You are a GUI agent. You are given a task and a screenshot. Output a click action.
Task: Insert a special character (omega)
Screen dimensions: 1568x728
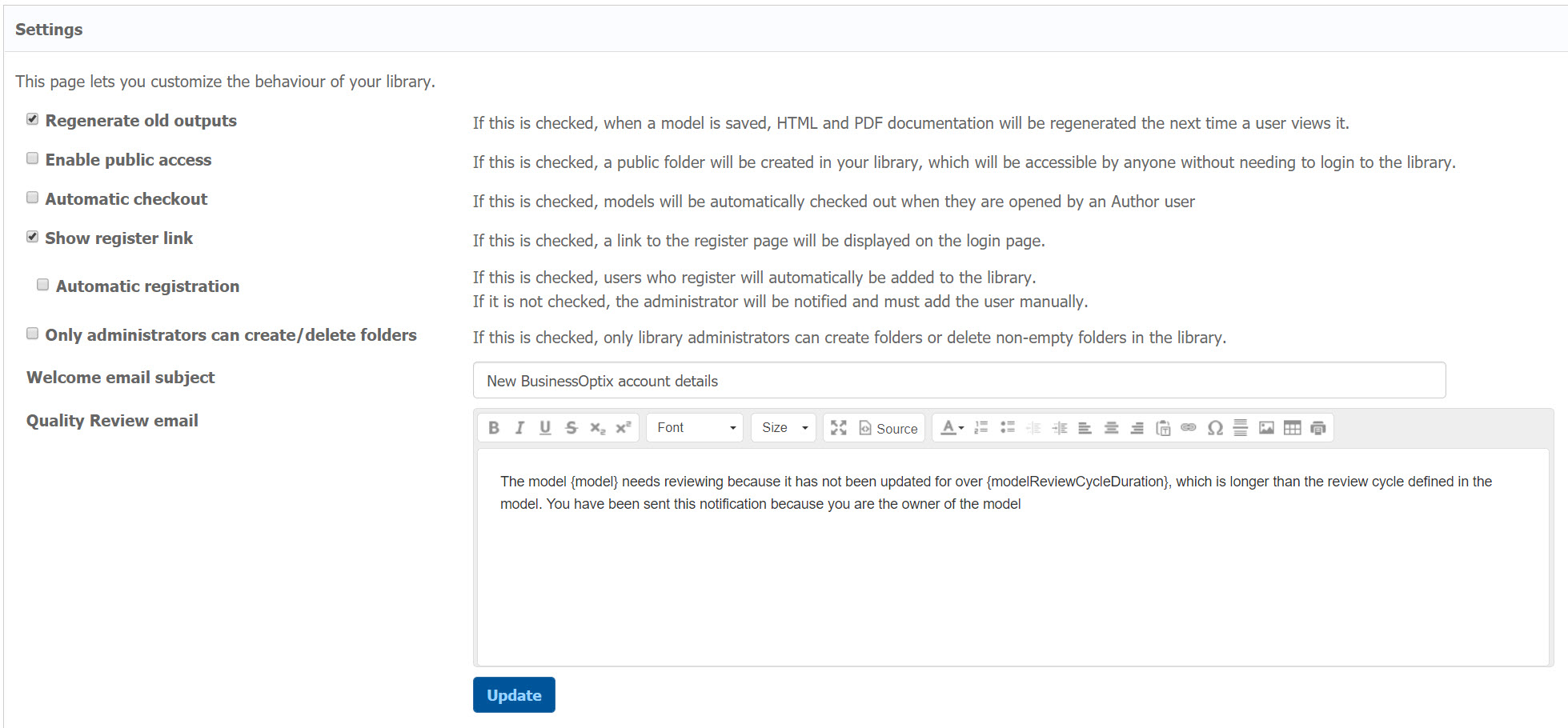[x=1214, y=428]
